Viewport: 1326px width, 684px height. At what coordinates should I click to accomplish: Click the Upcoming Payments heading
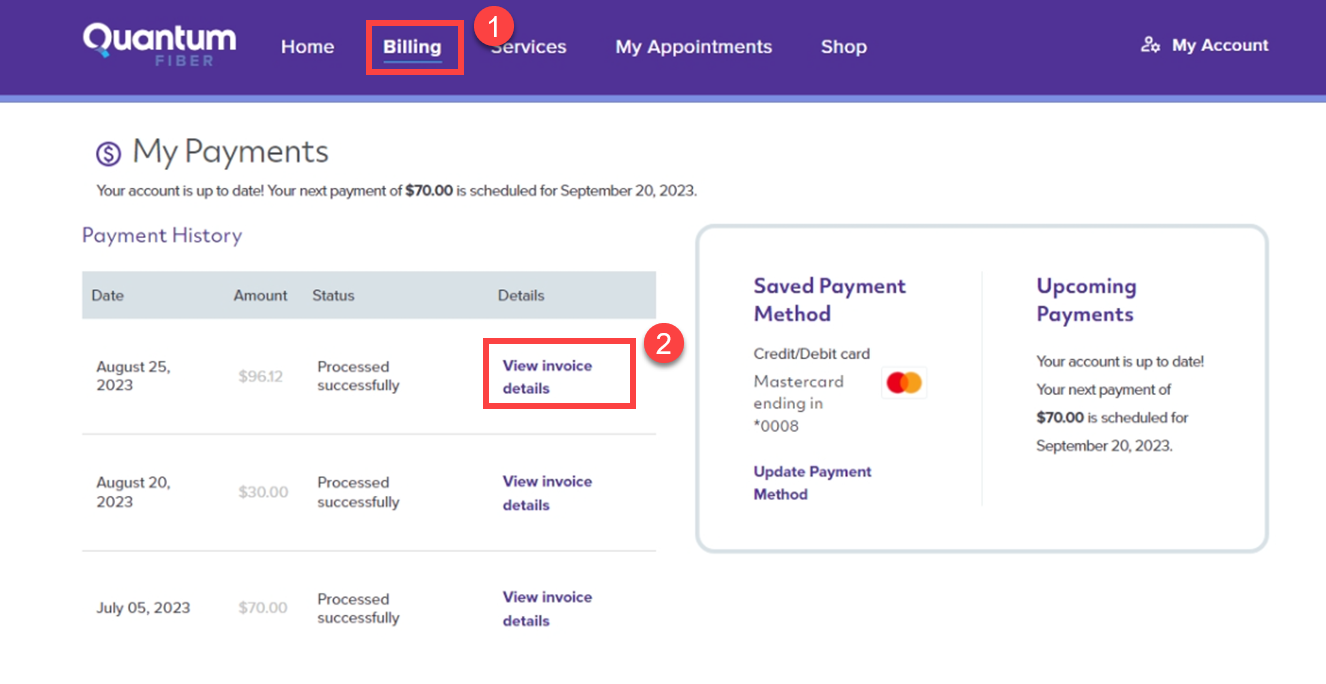pyautogui.click(x=1086, y=300)
